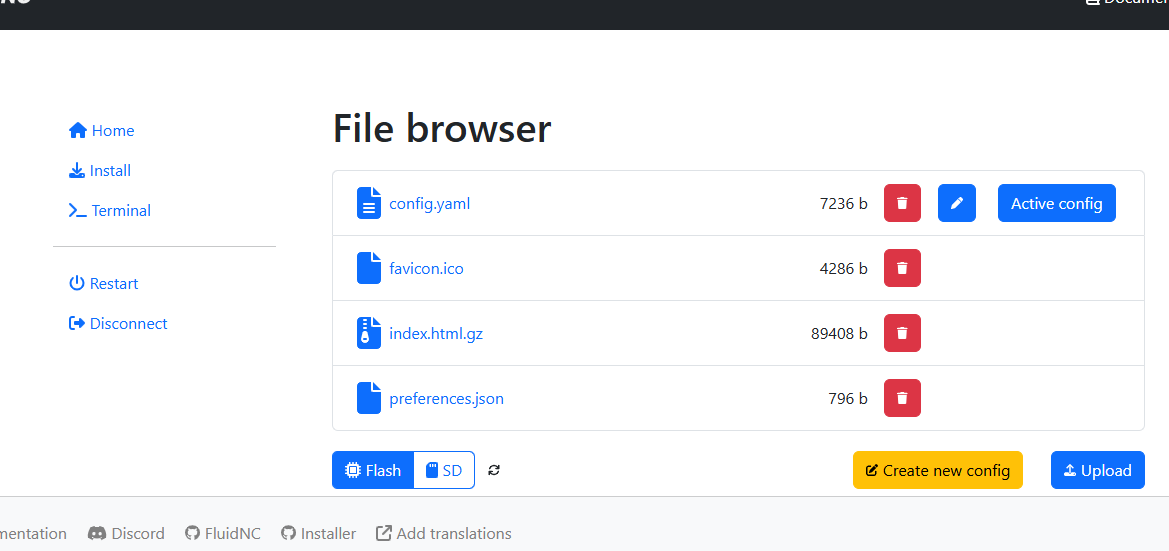Open the Home page
Viewport: 1169px width, 551px height.
click(101, 131)
